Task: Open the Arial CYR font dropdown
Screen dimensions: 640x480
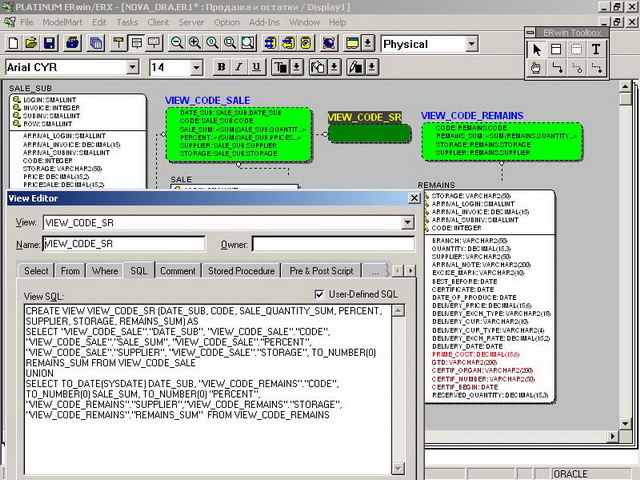Action: [132, 67]
